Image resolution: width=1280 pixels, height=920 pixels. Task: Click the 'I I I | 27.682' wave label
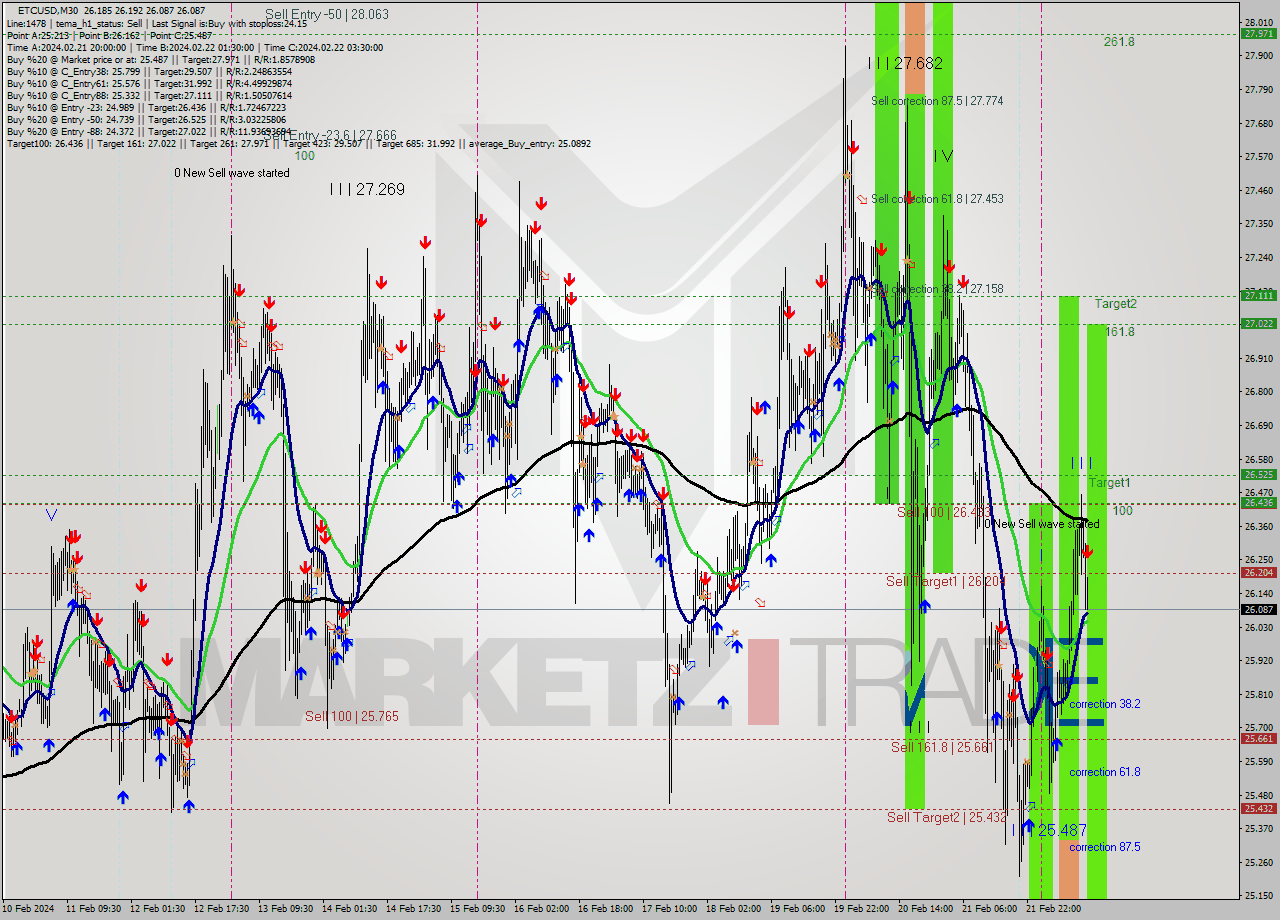905,63
